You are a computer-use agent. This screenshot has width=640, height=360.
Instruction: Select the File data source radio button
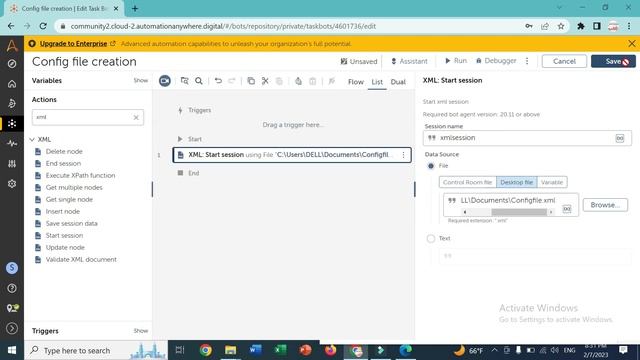(x=431, y=166)
